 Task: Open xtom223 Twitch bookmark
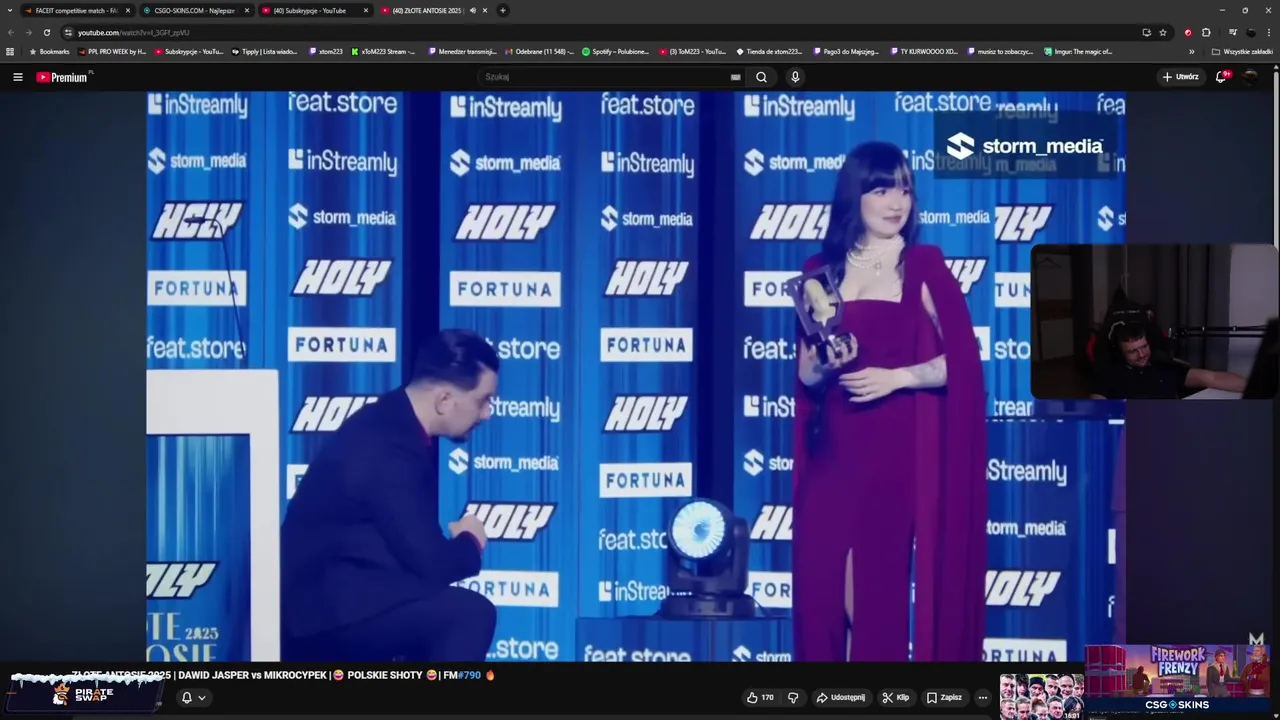[326, 51]
